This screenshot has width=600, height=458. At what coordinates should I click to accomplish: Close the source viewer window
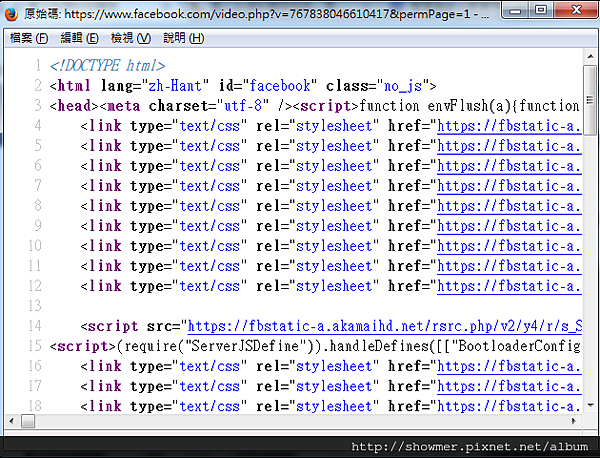tap(576, 10)
